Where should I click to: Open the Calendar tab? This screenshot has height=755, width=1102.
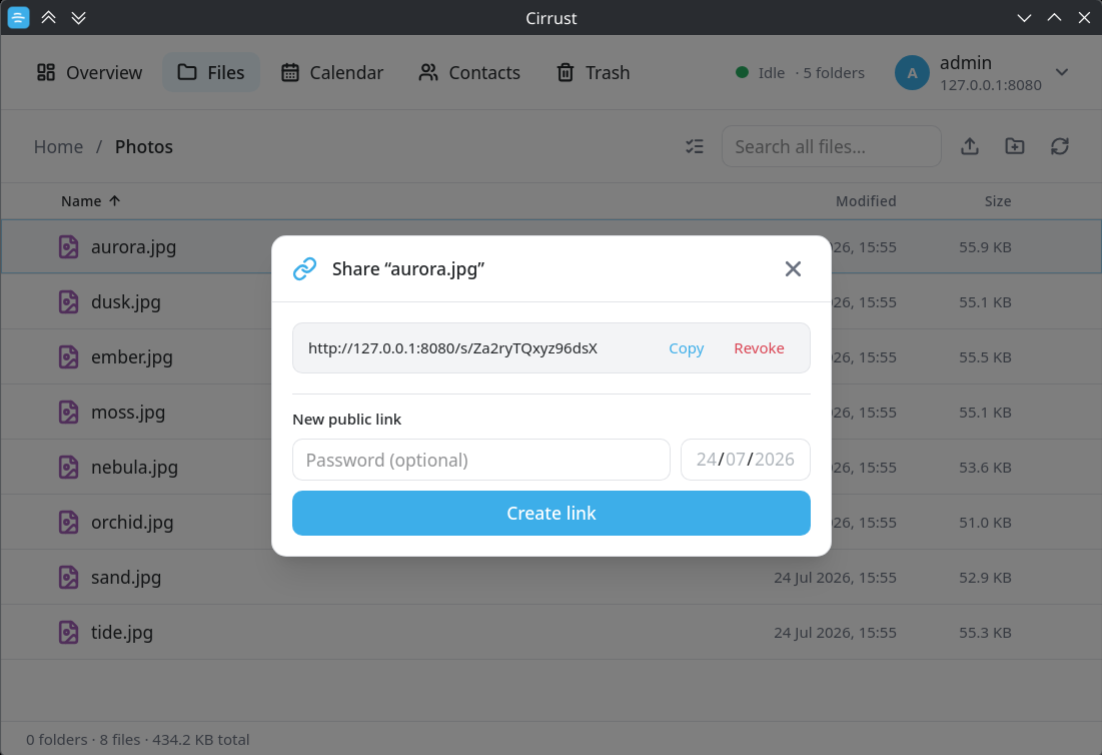332,72
